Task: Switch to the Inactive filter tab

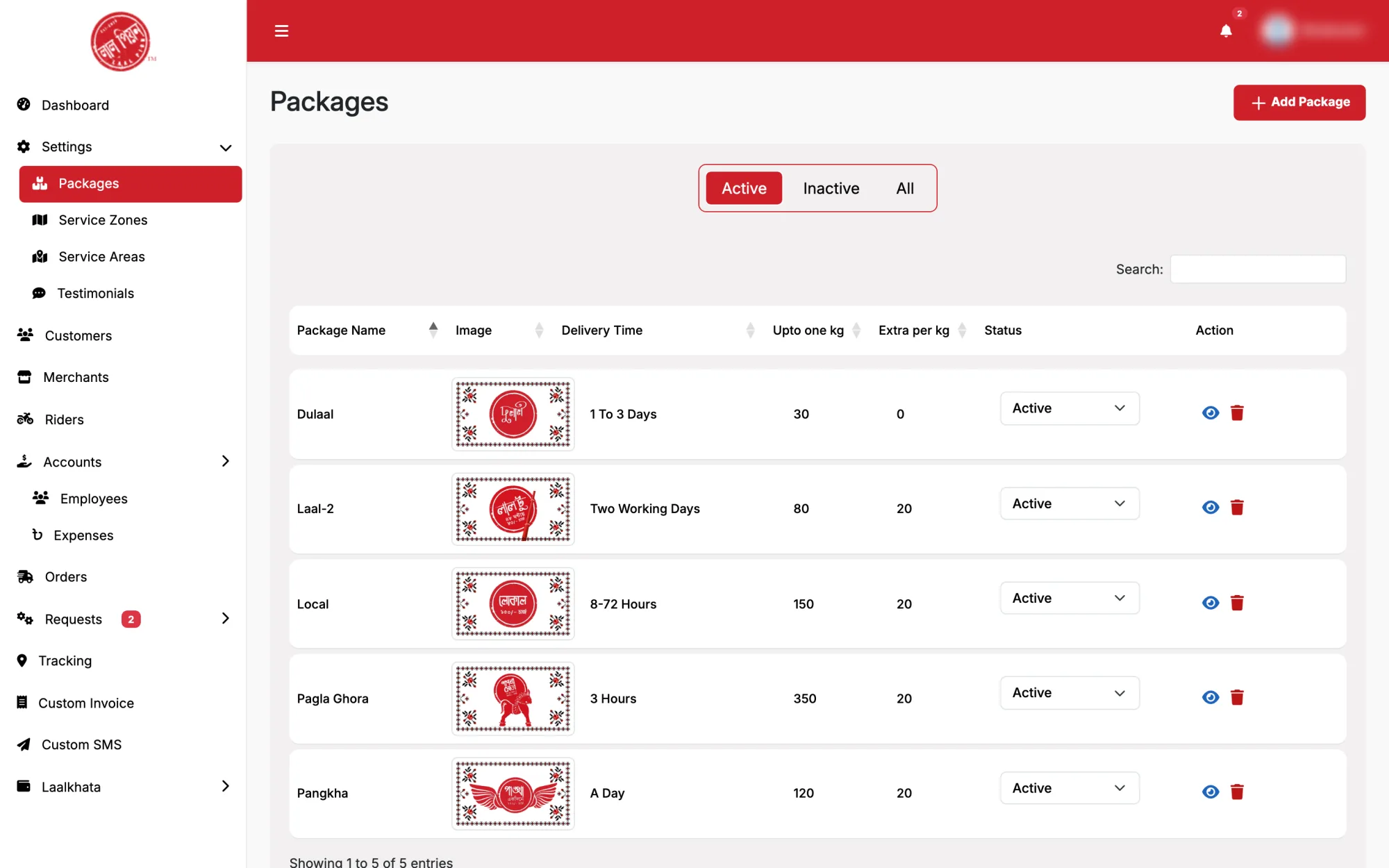Action: tap(831, 188)
